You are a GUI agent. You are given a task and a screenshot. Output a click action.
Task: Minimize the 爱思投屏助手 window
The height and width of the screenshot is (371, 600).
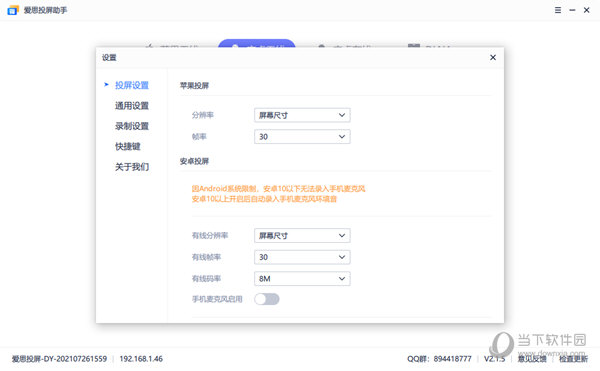(x=572, y=10)
